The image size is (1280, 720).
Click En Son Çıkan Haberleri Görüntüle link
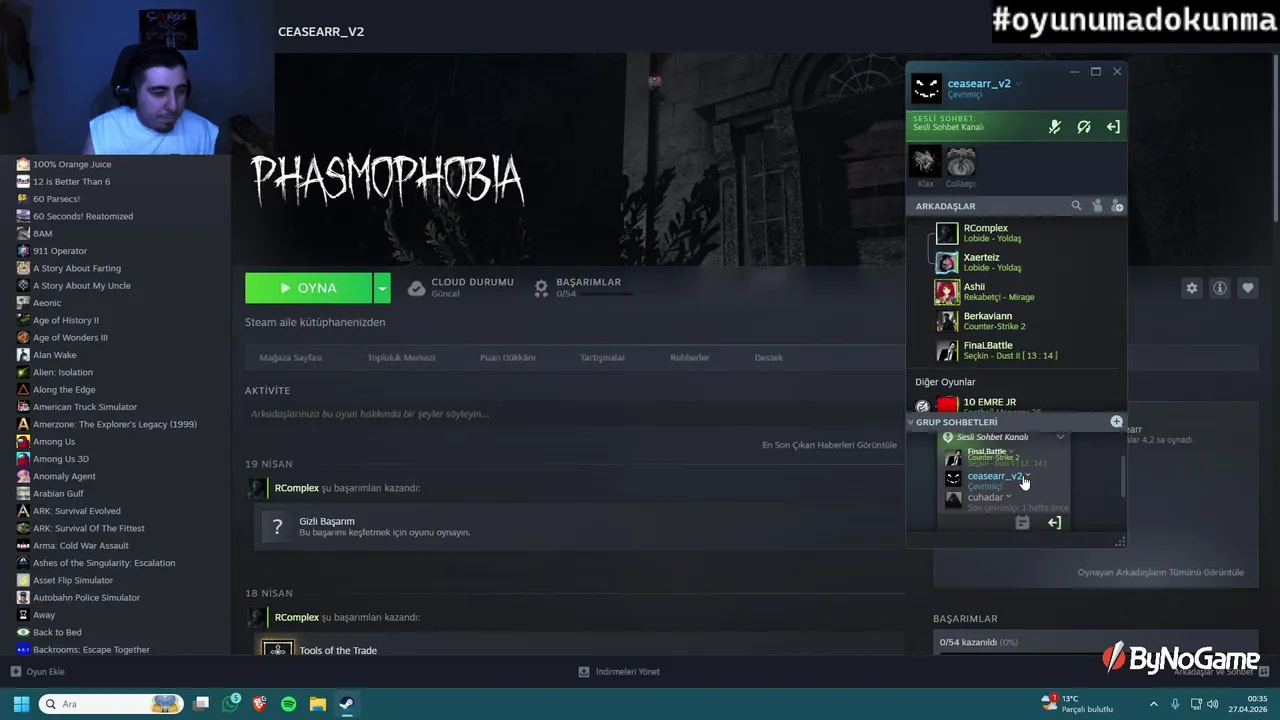click(829, 445)
